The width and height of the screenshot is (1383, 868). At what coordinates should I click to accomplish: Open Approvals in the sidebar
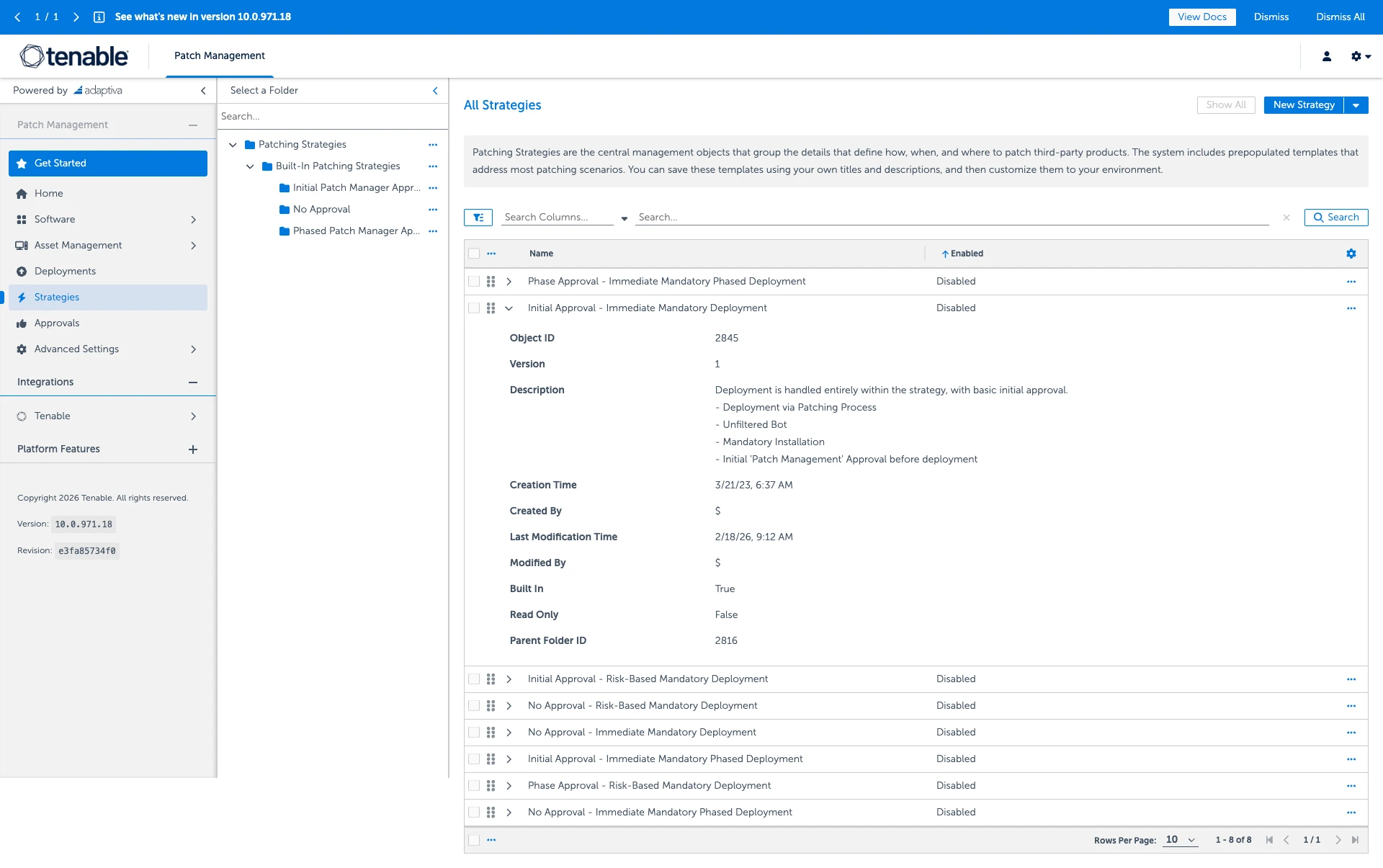click(108, 323)
